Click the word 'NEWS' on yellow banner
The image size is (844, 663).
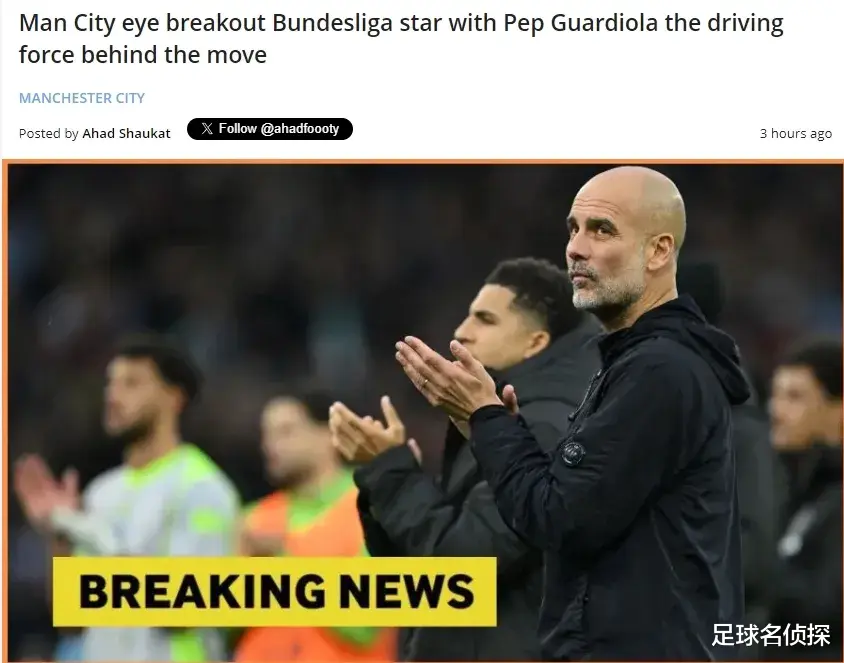(x=407, y=591)
